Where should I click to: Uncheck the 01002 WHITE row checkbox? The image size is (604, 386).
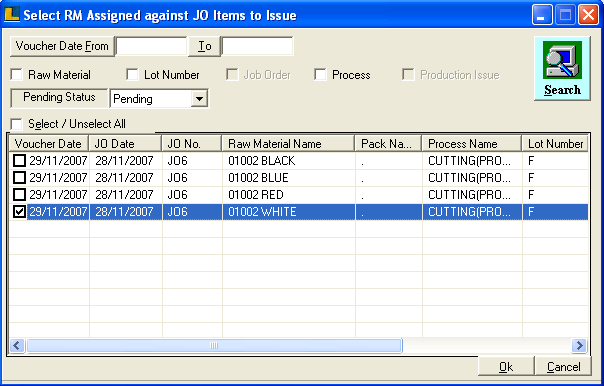point(19,211)
